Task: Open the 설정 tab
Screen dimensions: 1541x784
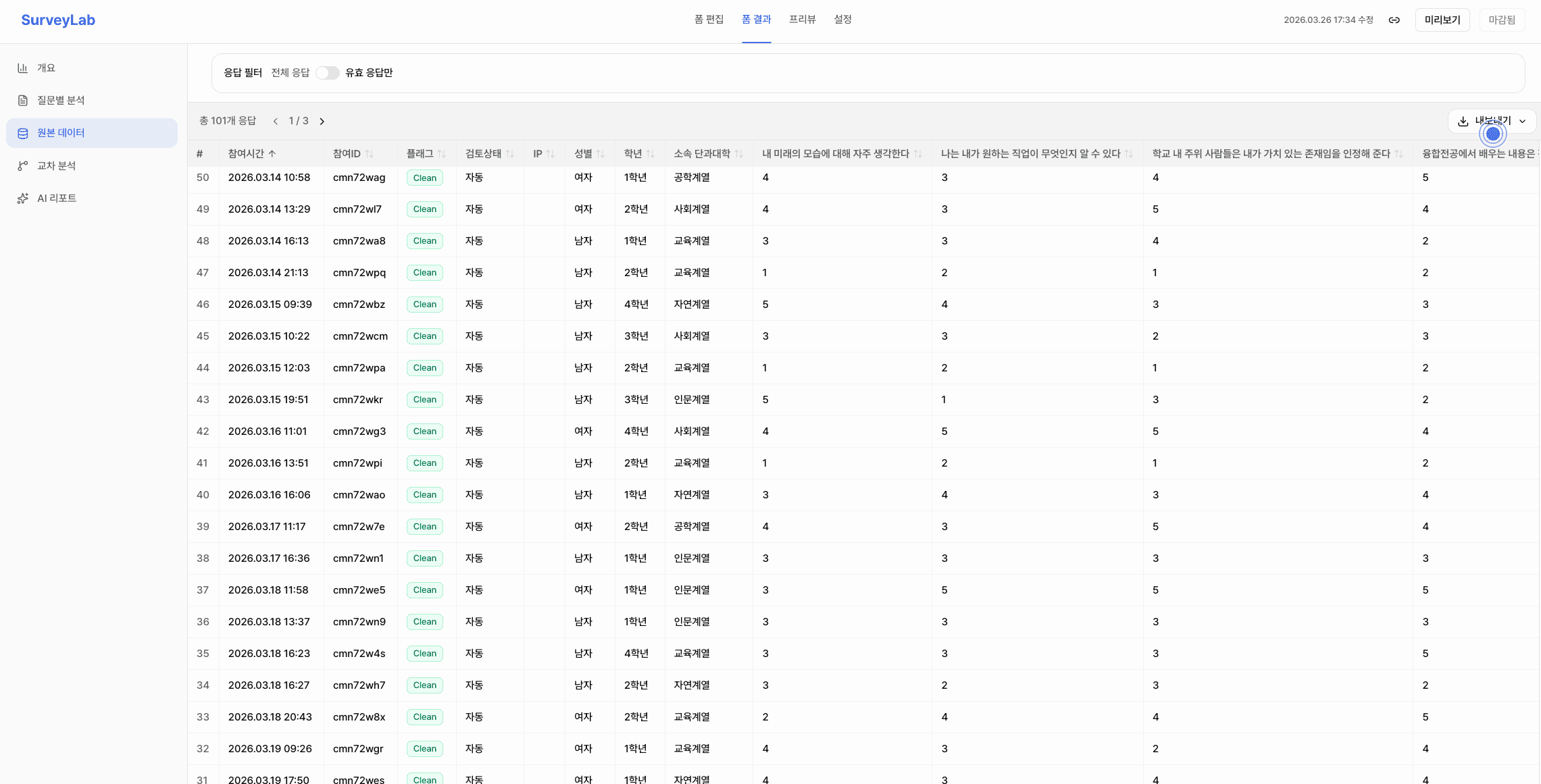Action: [842, 20]
